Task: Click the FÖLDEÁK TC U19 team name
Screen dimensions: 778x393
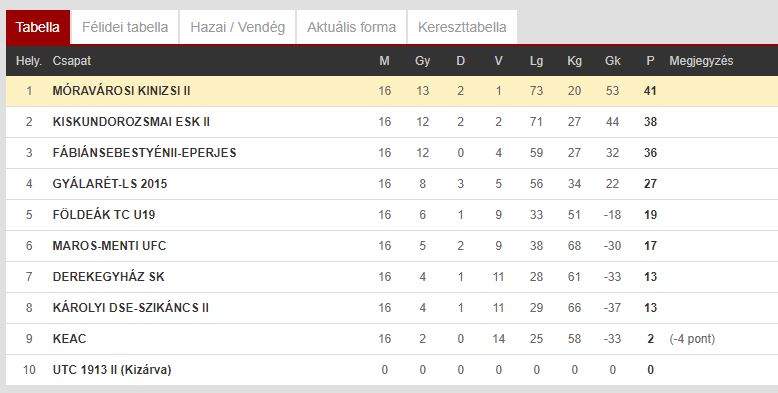Action: 104,215
